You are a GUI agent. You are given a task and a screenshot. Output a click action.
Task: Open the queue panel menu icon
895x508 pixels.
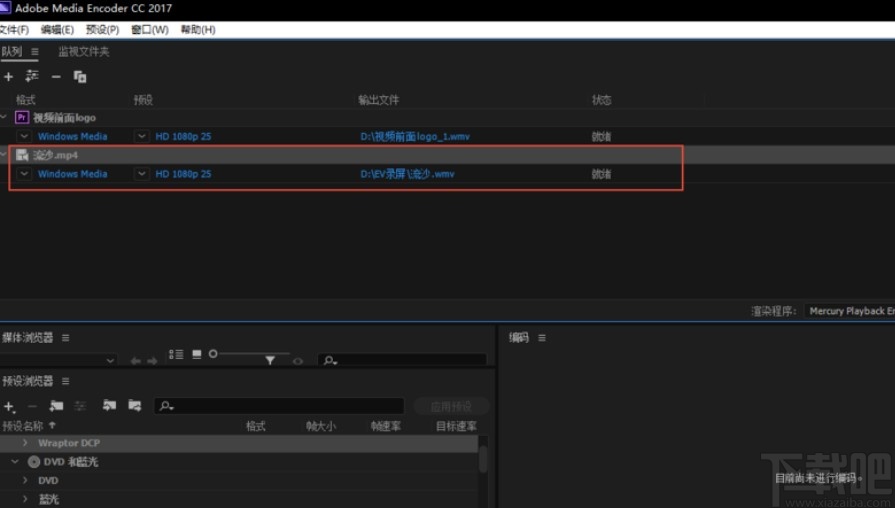(x=35, y=51)
